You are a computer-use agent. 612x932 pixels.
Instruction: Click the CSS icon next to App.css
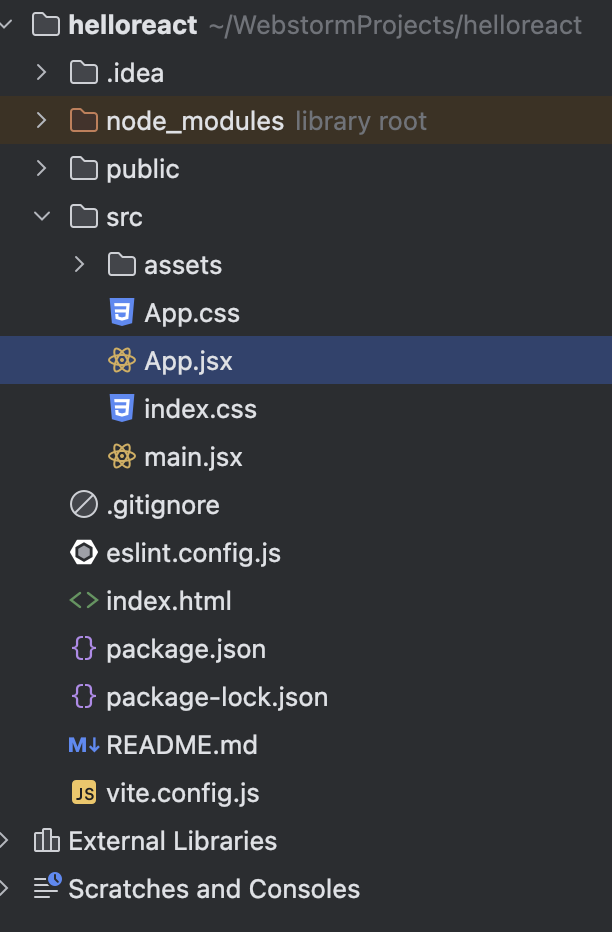[x=122, y=313]
